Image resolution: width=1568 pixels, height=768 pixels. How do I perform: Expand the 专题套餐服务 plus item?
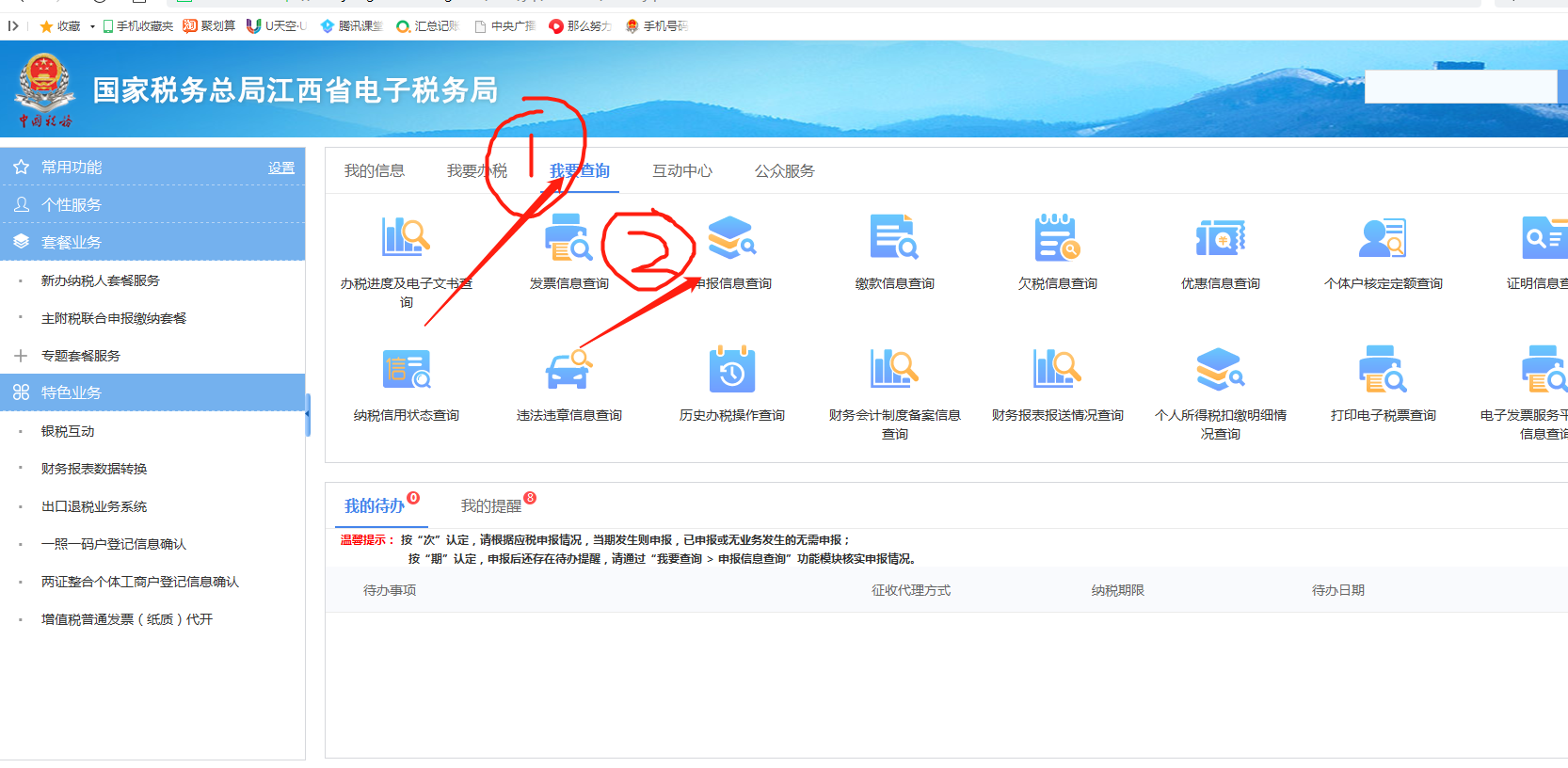[21, 356]
